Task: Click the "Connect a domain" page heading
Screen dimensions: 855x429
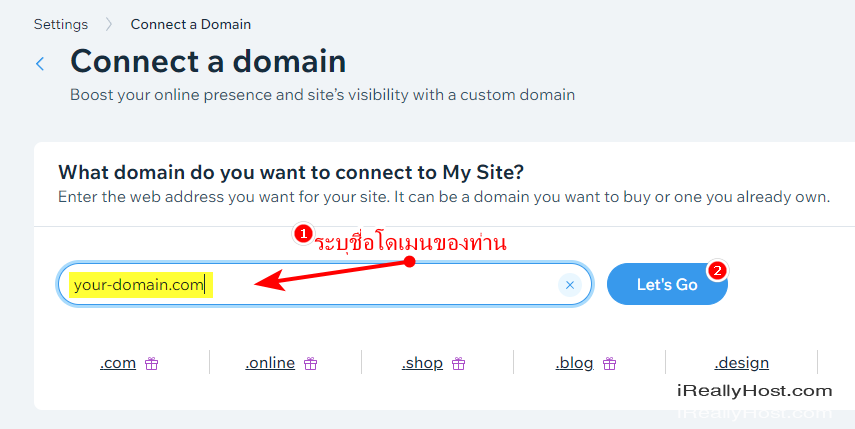Action: pos(208,61)
